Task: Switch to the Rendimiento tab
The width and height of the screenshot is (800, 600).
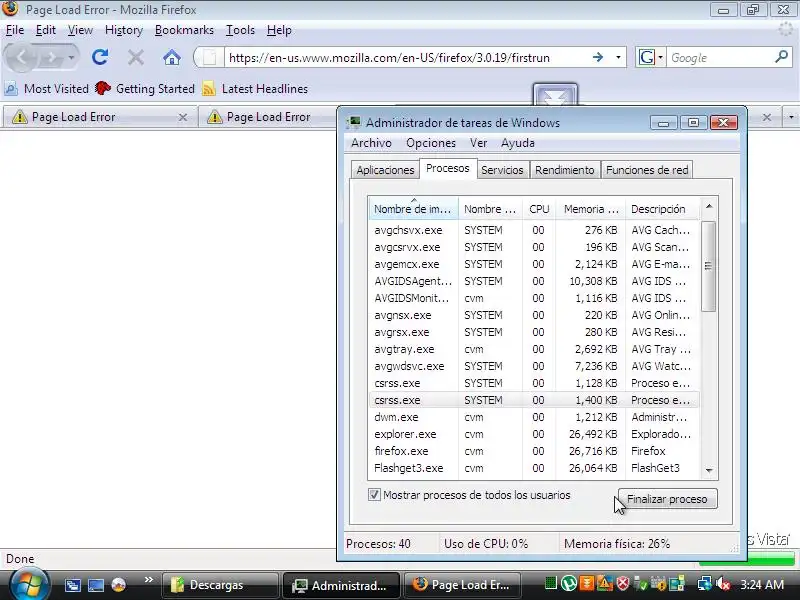Action: [x=564, y=170]
